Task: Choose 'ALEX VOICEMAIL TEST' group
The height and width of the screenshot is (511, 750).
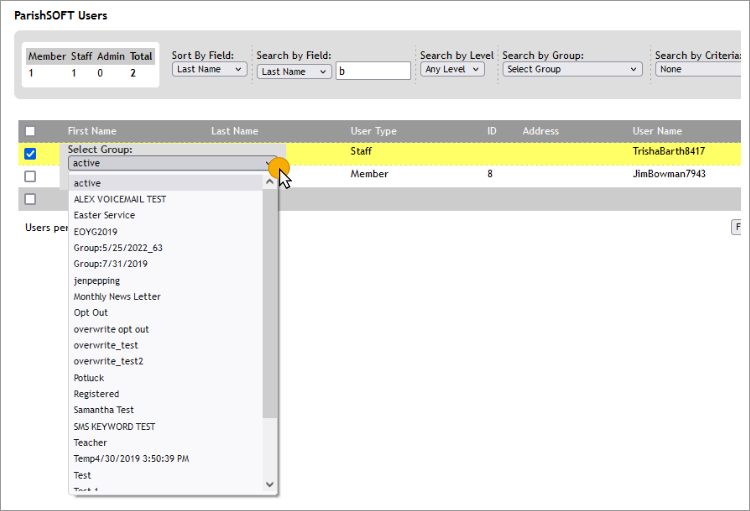Action: point(165,200)
